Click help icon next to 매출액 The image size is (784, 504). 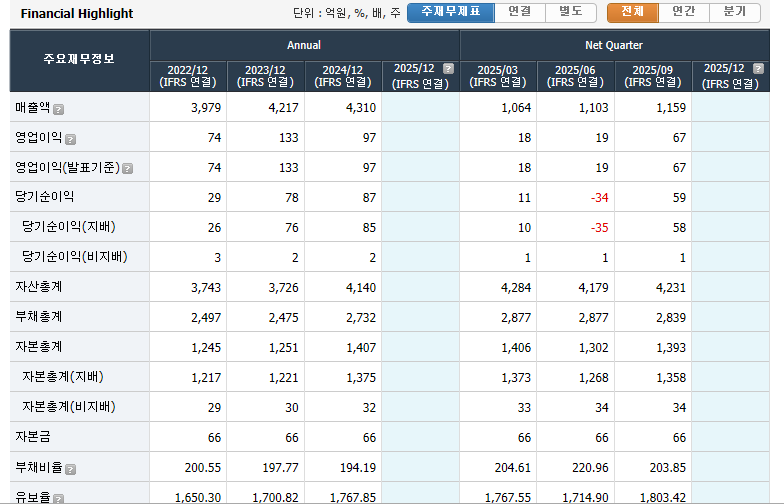(x=59, y=109)
